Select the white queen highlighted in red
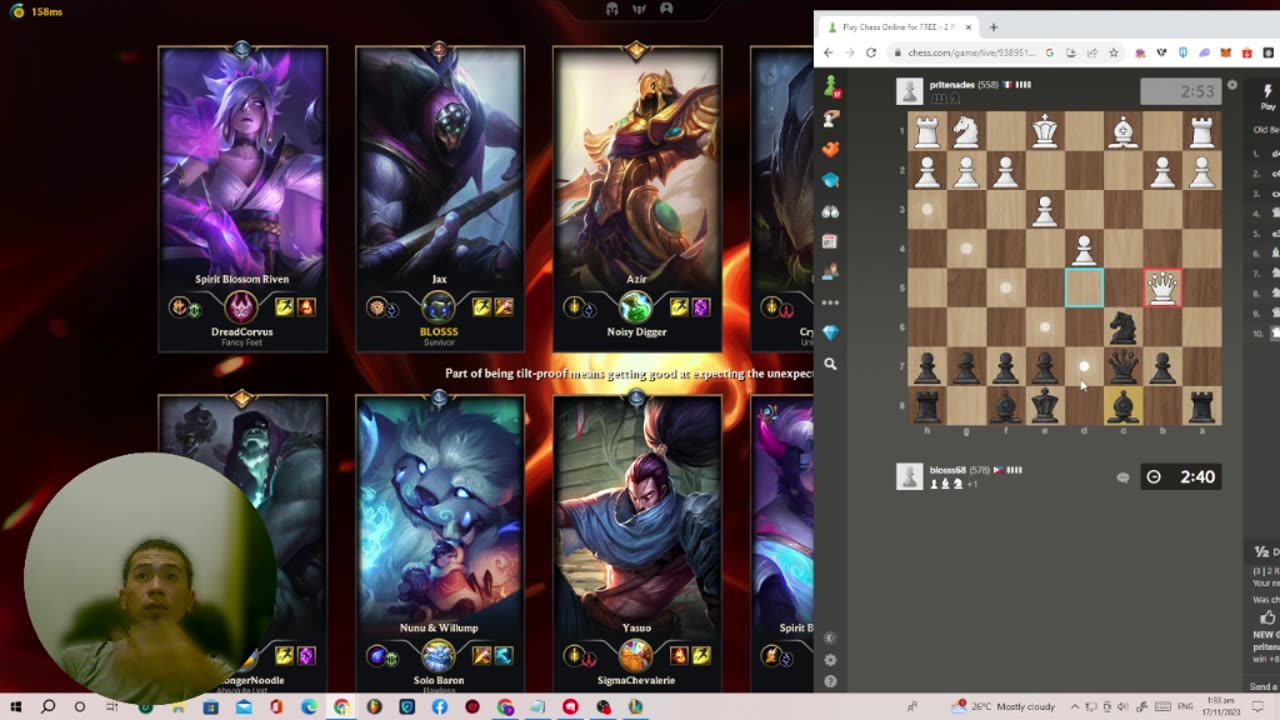 pos(1162,288)
